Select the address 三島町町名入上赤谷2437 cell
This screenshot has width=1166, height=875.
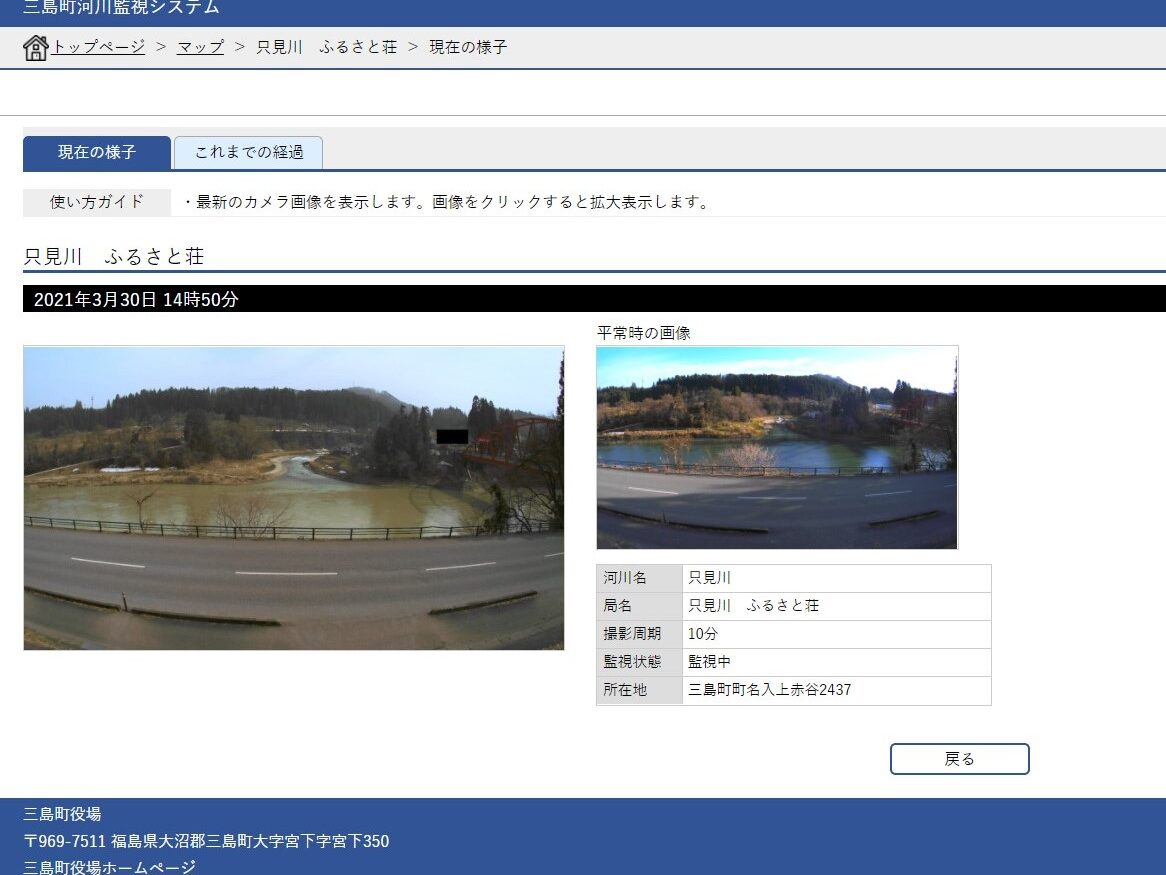(836, 690)
